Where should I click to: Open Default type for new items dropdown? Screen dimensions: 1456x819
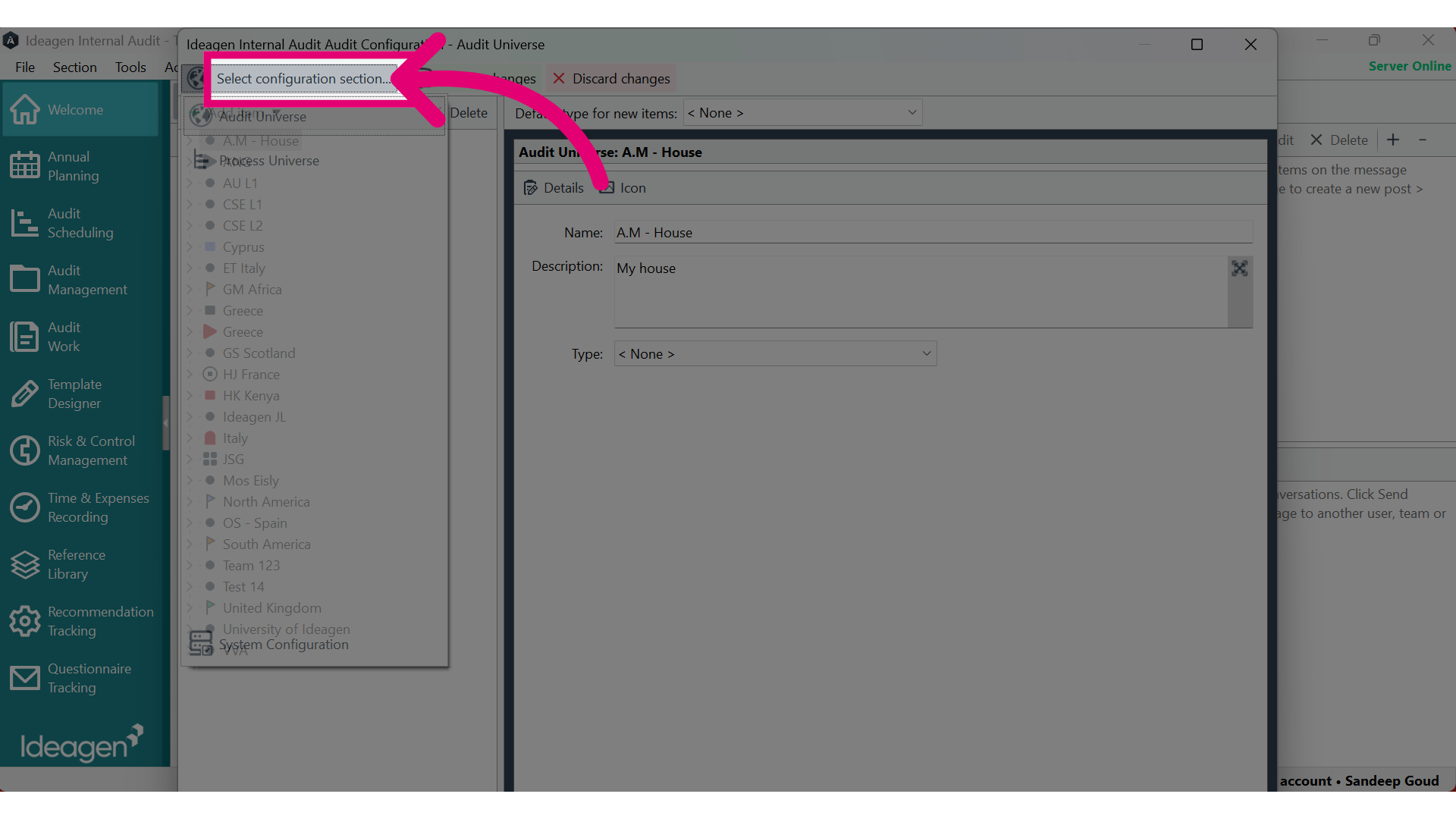click(802, 113)
